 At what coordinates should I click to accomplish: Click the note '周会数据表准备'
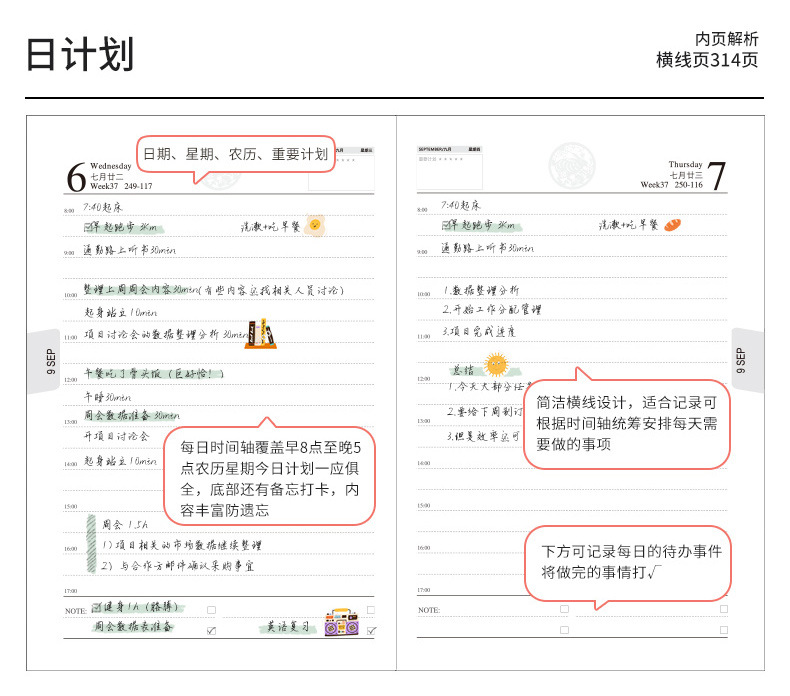(x=134, y=626)
